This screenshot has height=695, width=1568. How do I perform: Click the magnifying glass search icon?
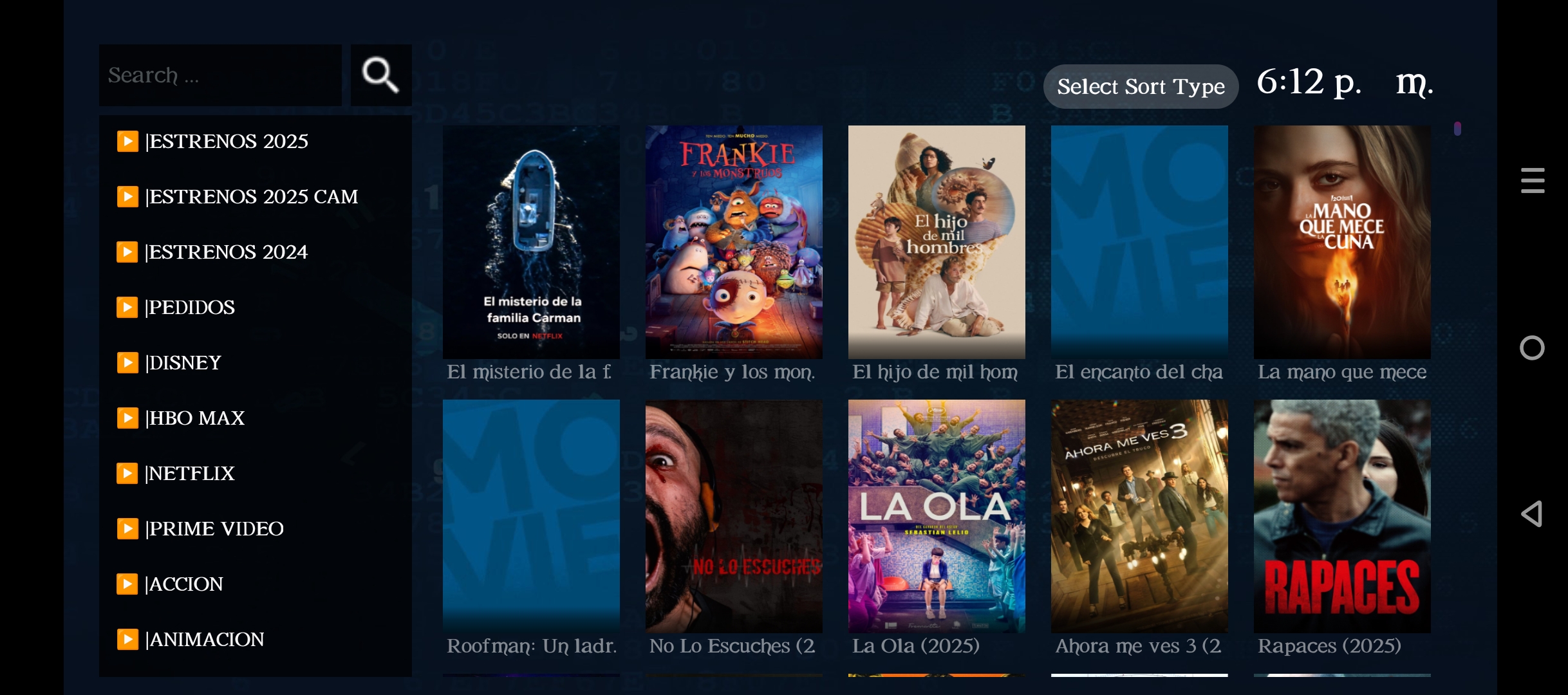[x=381, y=75]
